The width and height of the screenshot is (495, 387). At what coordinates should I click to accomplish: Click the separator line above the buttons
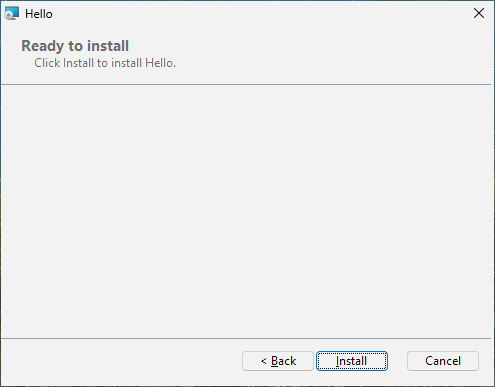click(246, 339)
